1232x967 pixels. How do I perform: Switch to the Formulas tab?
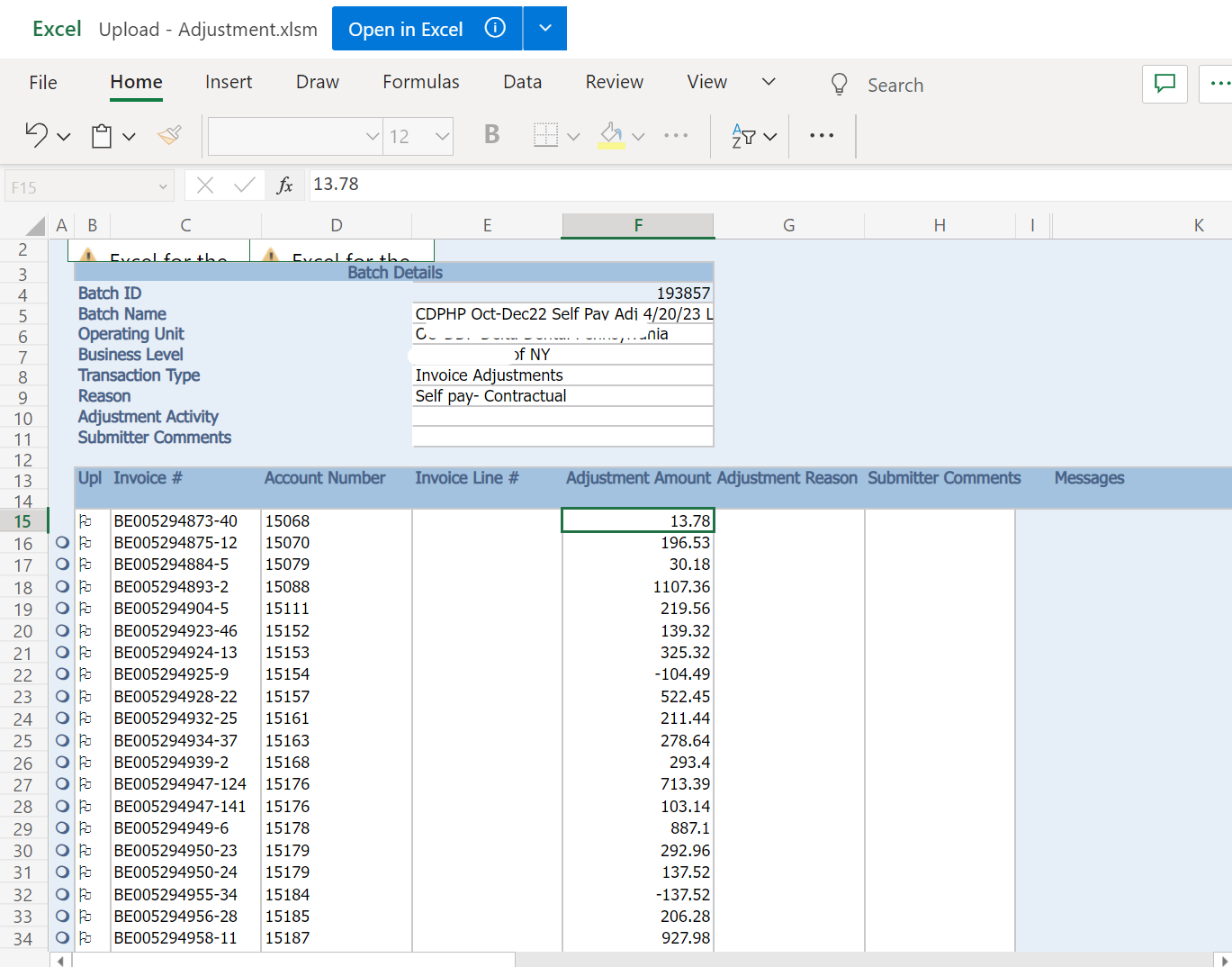tap(421, 82)
